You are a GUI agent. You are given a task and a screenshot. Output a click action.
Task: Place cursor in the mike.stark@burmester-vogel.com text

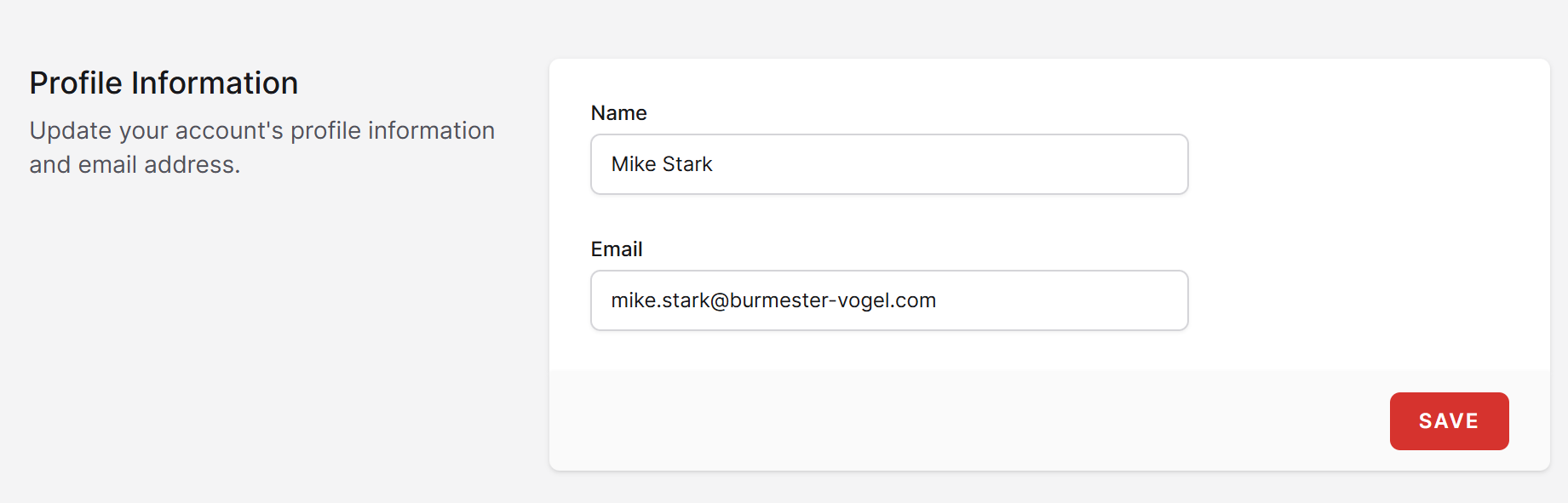click(773, 300)
